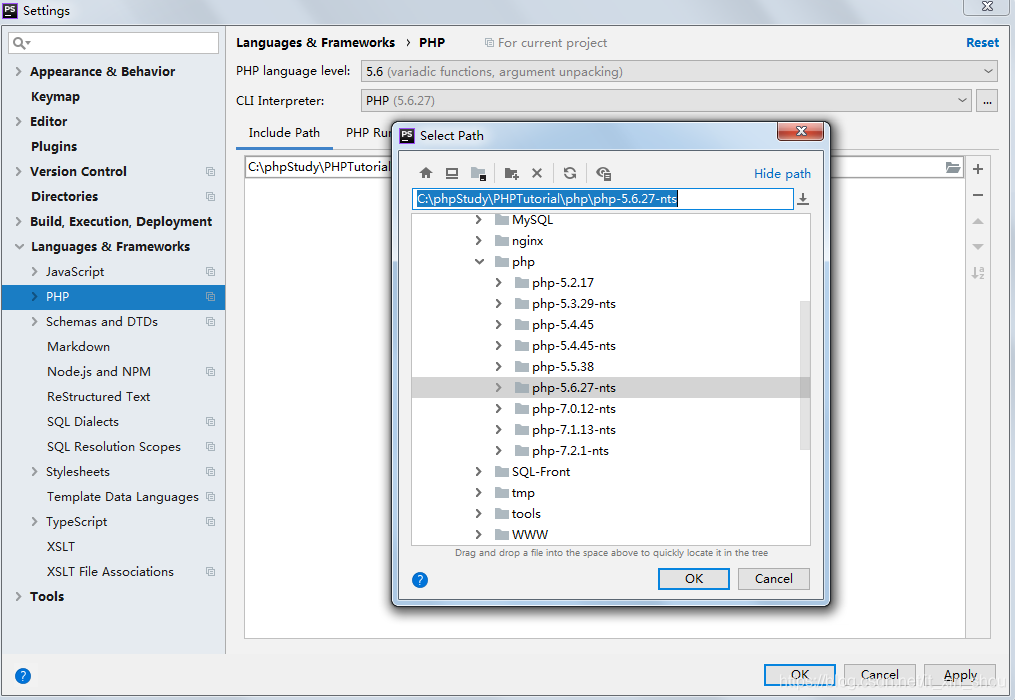
Task: Expand the MySQL folder
Action: click(x=478, y=220)
